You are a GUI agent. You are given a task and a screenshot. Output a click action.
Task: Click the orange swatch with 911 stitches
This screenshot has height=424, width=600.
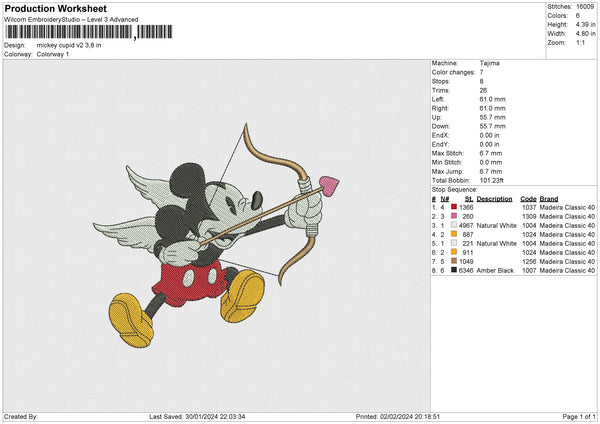pos(454,252)
